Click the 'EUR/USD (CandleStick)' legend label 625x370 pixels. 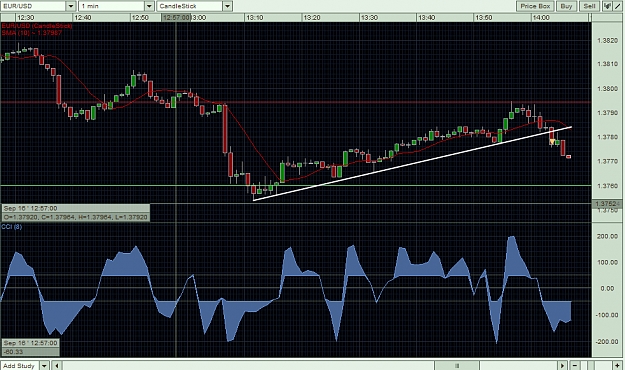(x=37, y=26)
